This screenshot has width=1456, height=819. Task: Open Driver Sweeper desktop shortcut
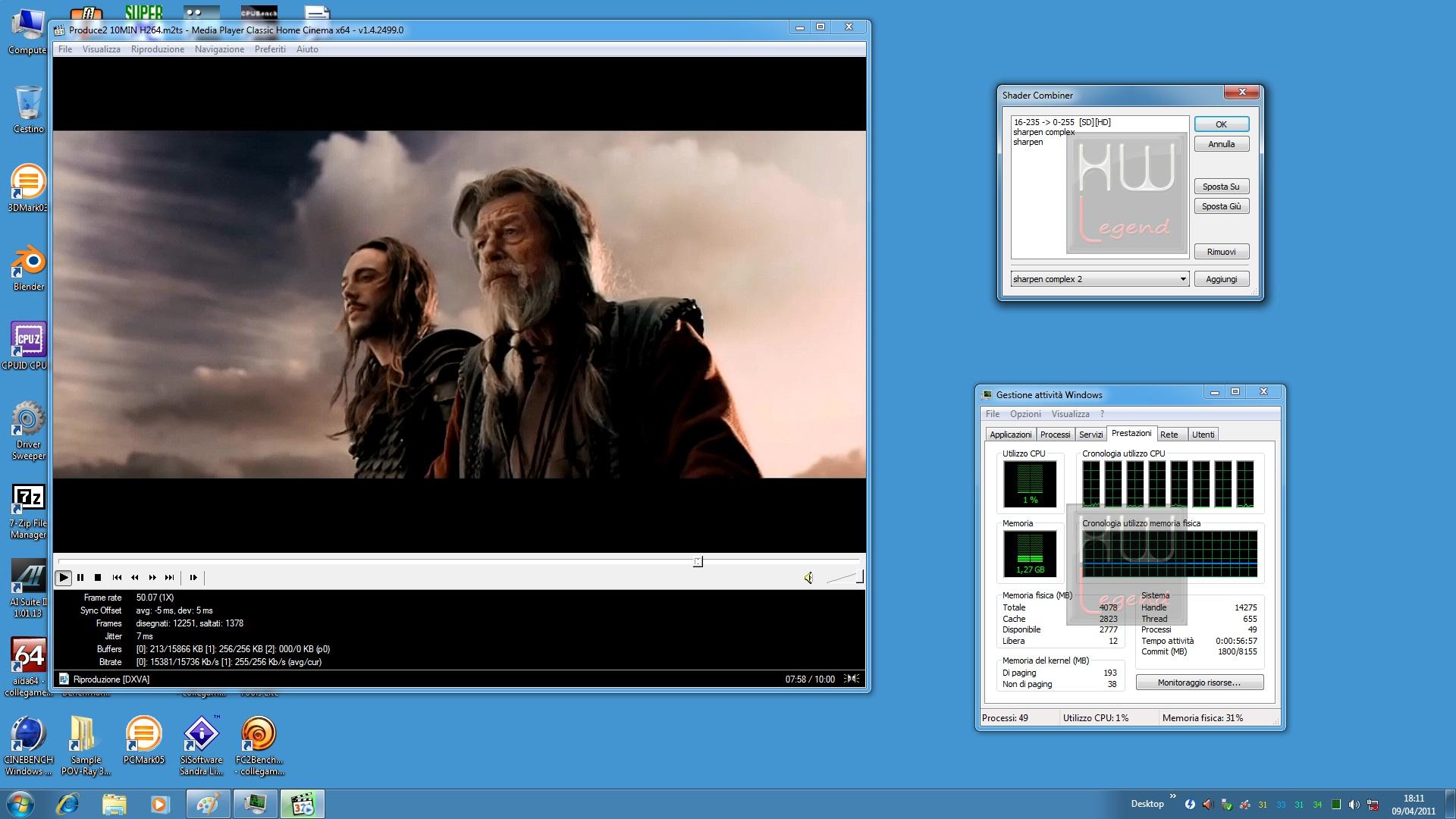click(x=28, y=431)
